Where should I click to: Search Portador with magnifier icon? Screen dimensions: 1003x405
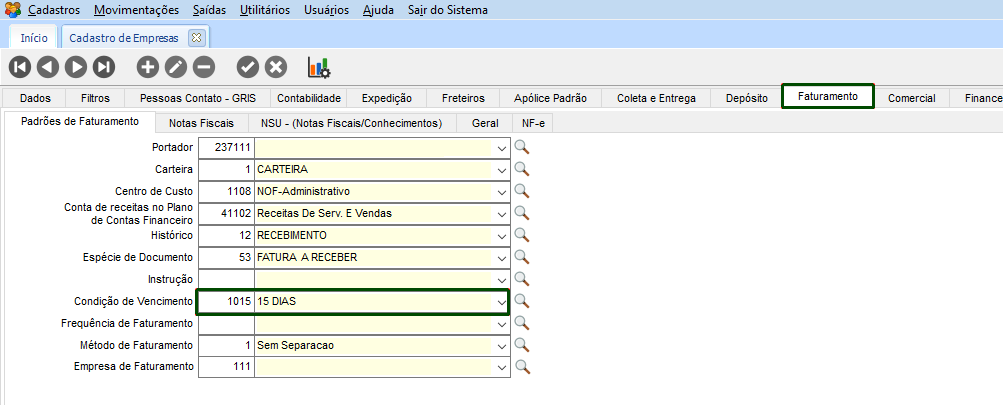(522, 147)
